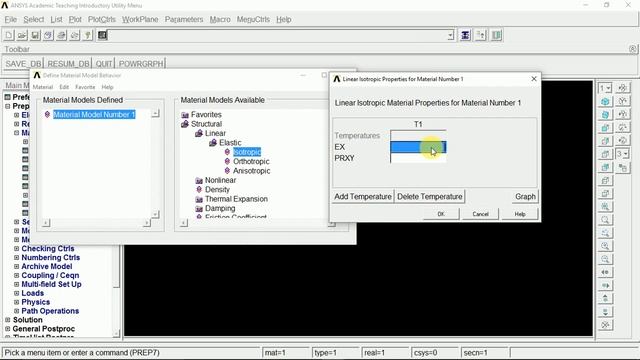Click the PRXY value field
This screenshot has width=640, height=360.
(418, 158)
